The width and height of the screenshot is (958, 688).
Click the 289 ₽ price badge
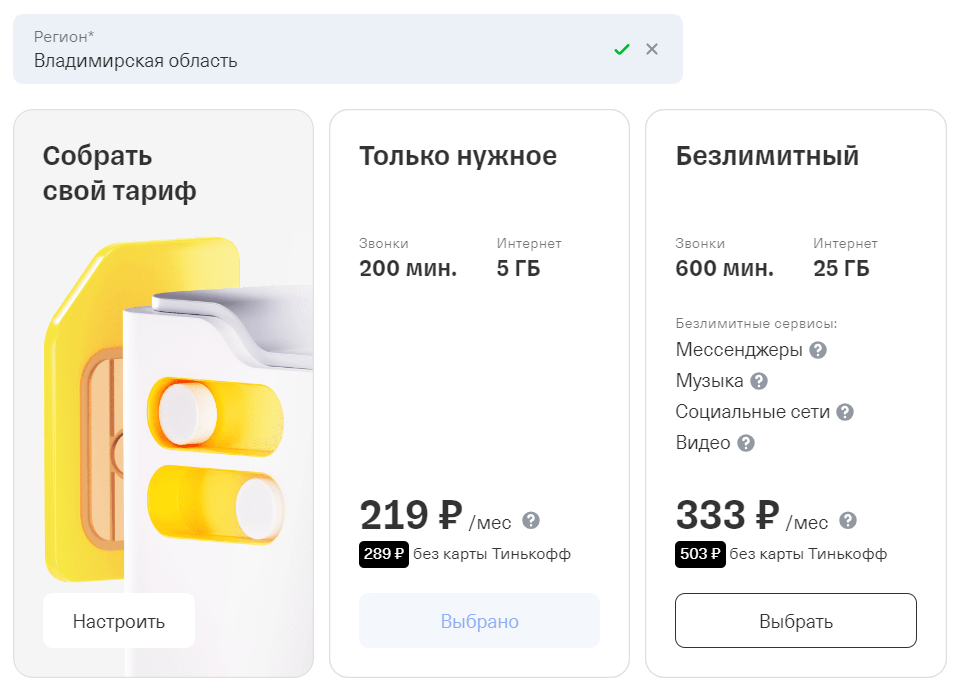(x=384, y=554)
